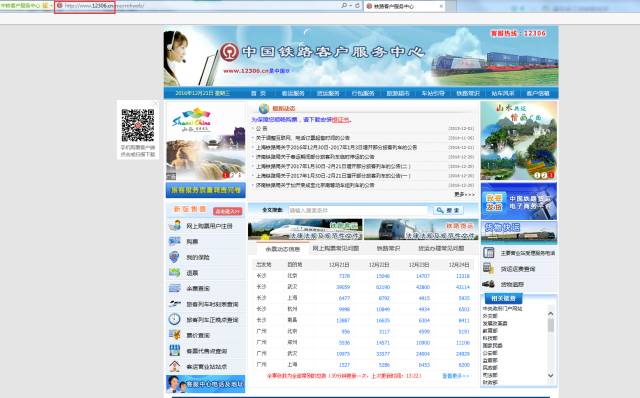The width and height of the screenshot is (640, 398).
Task: Click the 购票 ticket purchase icon
Action: click(175, 241)
